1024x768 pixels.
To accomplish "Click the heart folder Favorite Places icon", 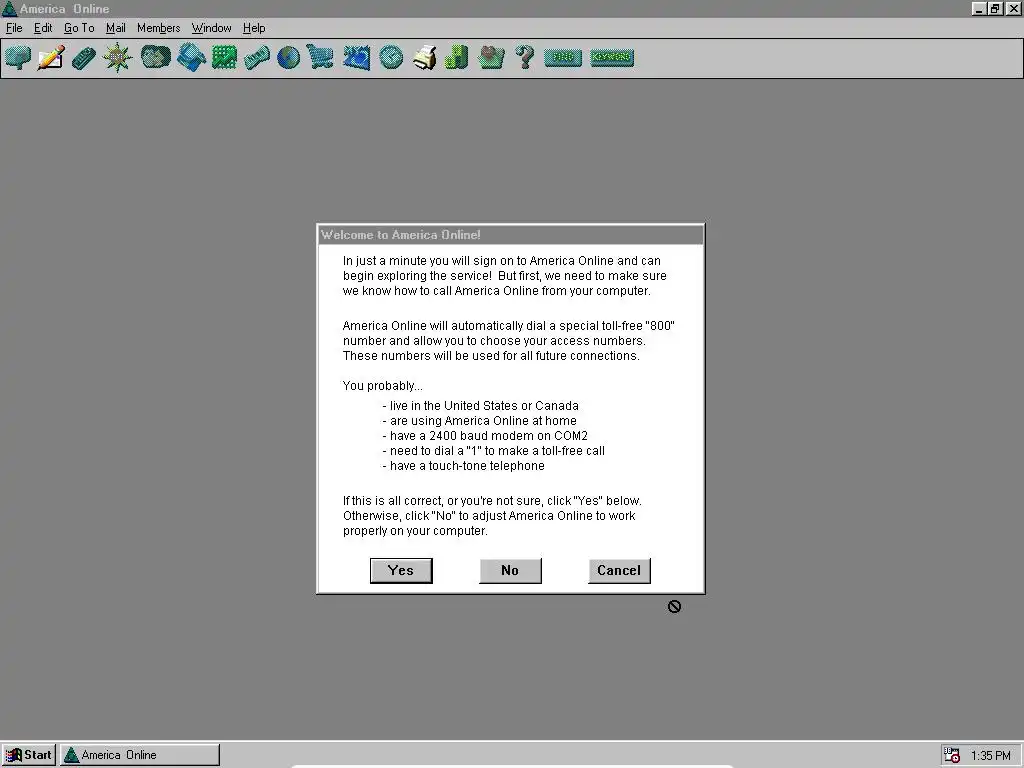I will click(x=490, y=57).
